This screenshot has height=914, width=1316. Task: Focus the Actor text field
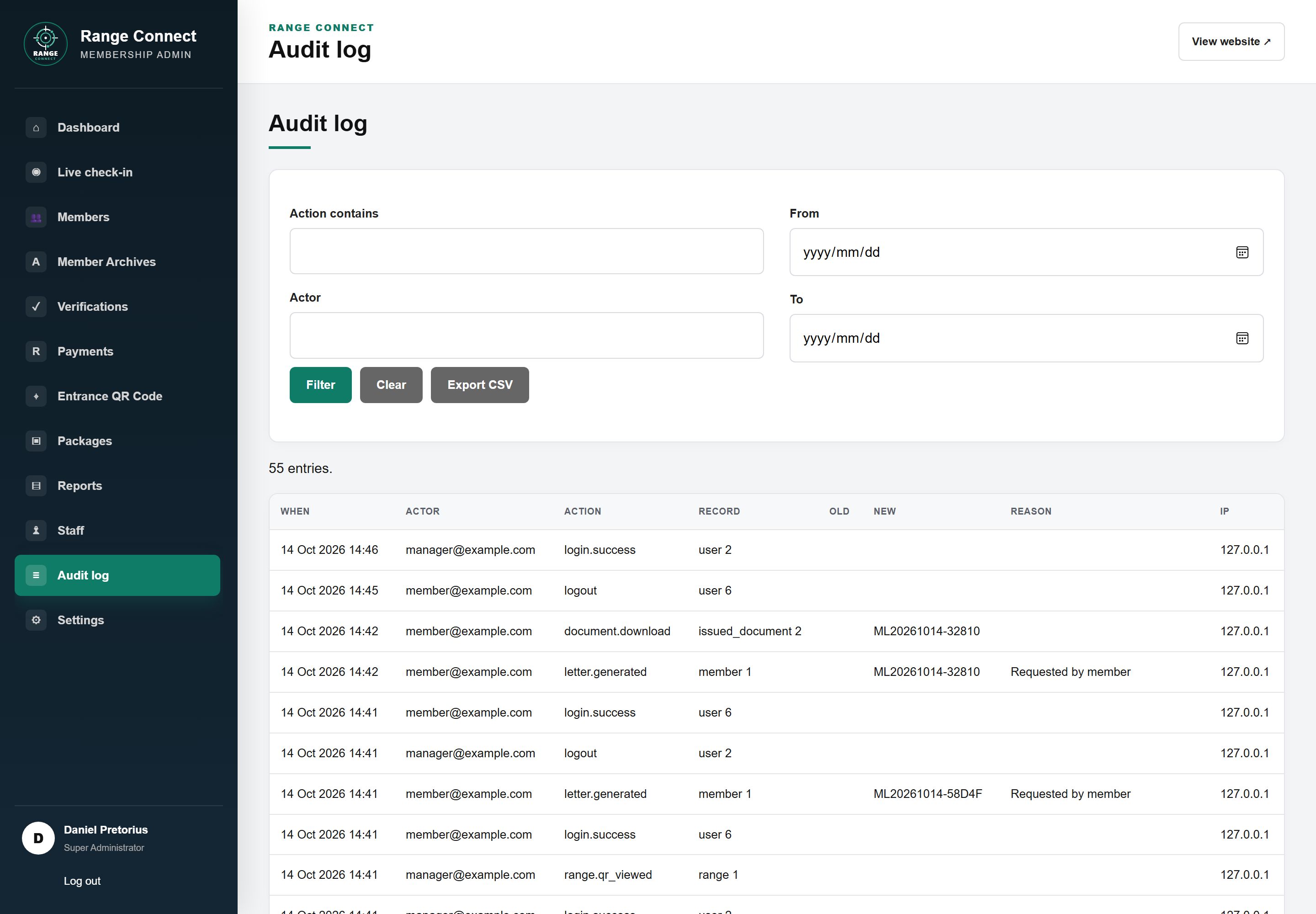[x=526, y=335]
